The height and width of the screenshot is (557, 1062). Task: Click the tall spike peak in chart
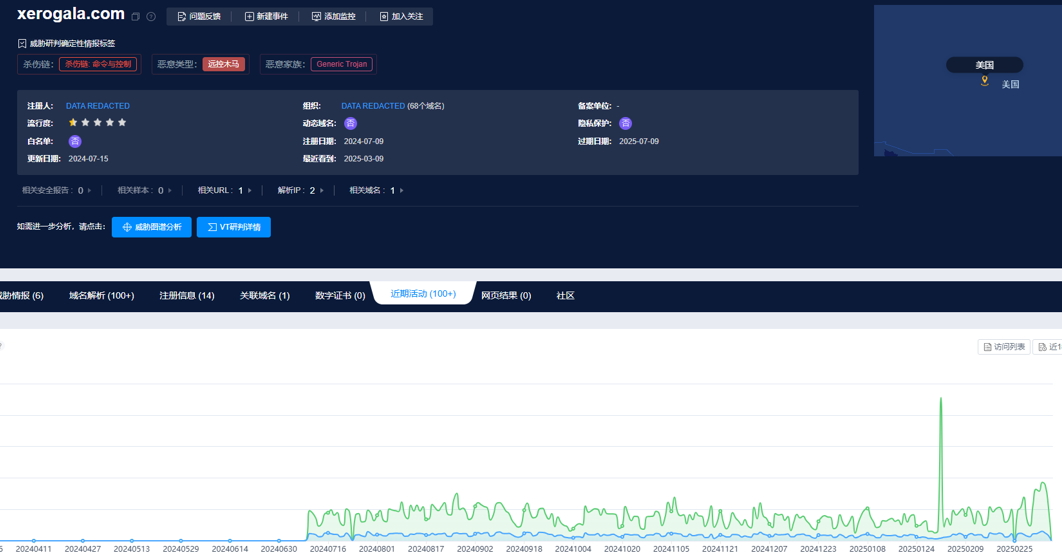[941, 398]
